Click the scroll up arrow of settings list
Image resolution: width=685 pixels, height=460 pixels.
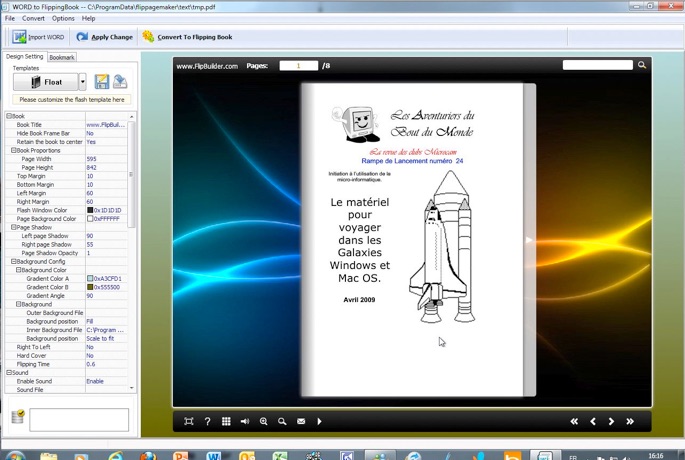[x=131, y=117]
